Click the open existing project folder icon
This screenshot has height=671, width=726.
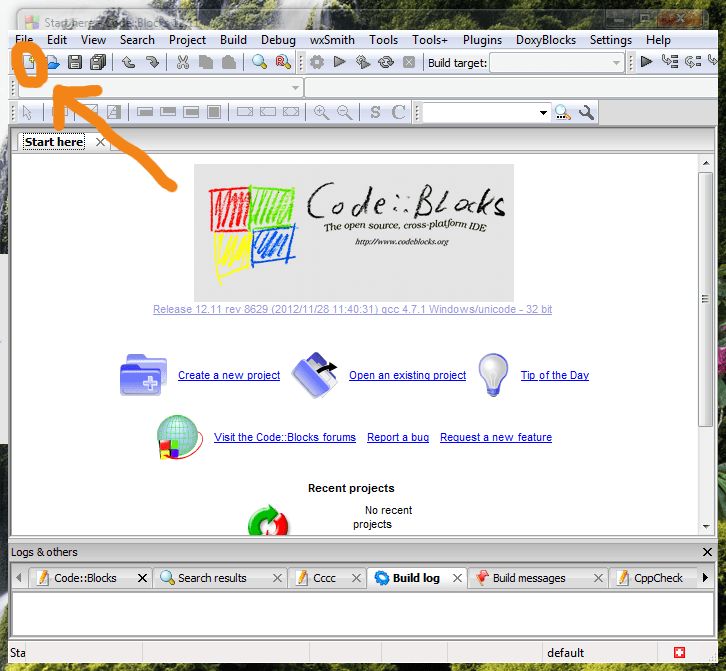(x=314, y=375)
